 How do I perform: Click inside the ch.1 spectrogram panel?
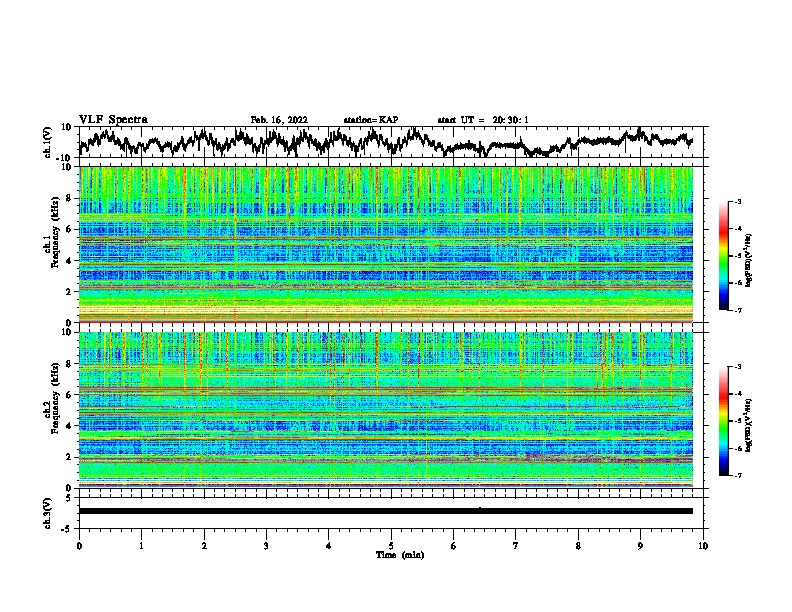click(x=386, y=244)
